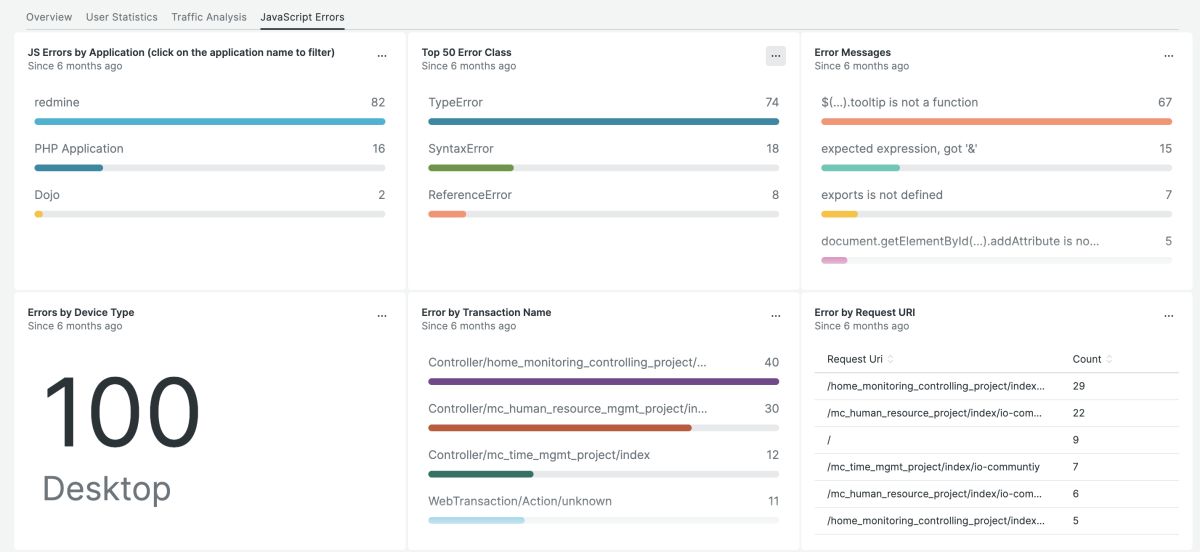Image resolution: width=1200 pixels, height=552 pixels.
Task: Filter by the redmine application
Action: coord(55,102)
